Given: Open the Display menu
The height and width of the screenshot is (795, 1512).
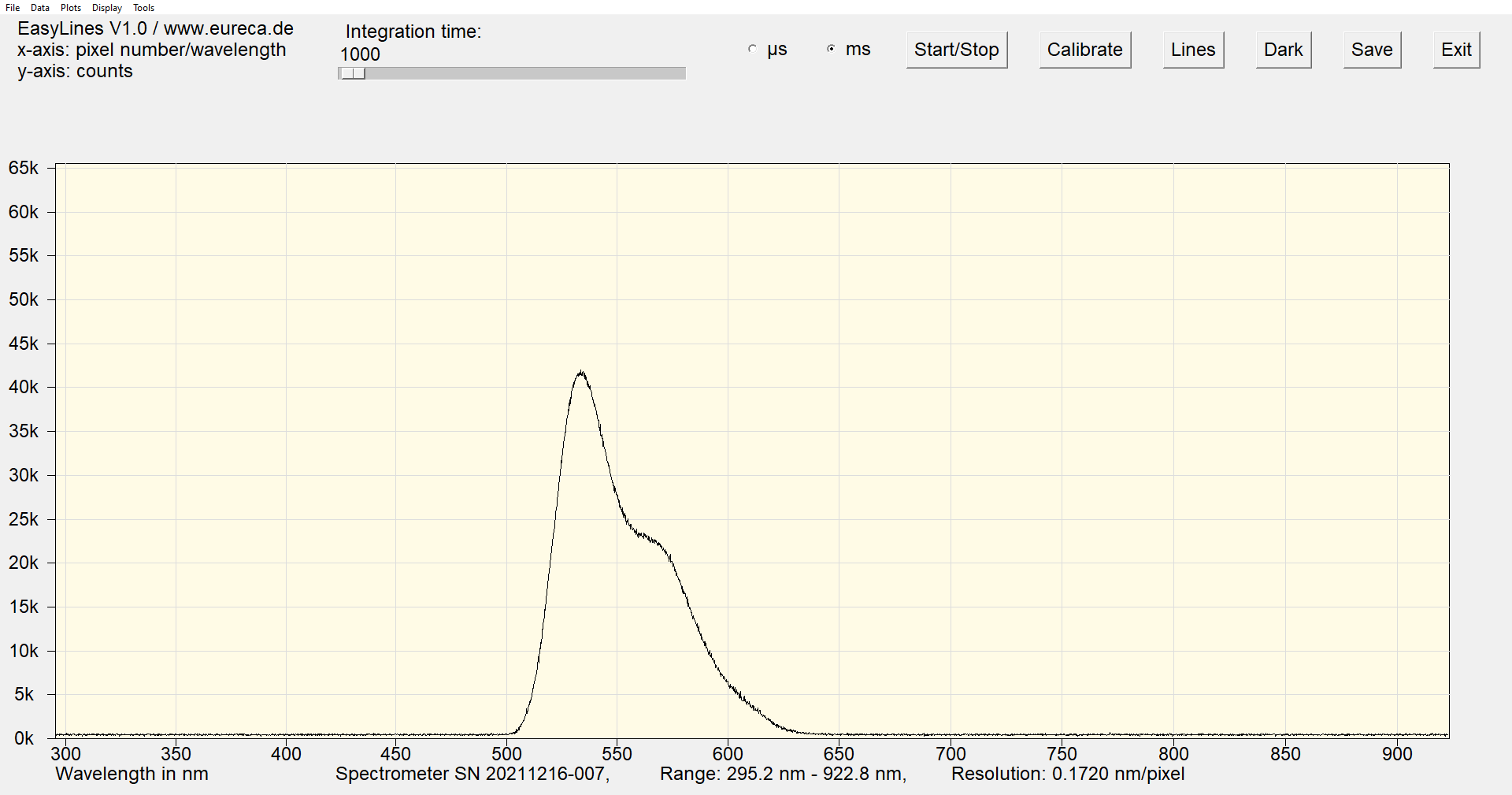Looking at the screenshot, I should tap(107, 7).
